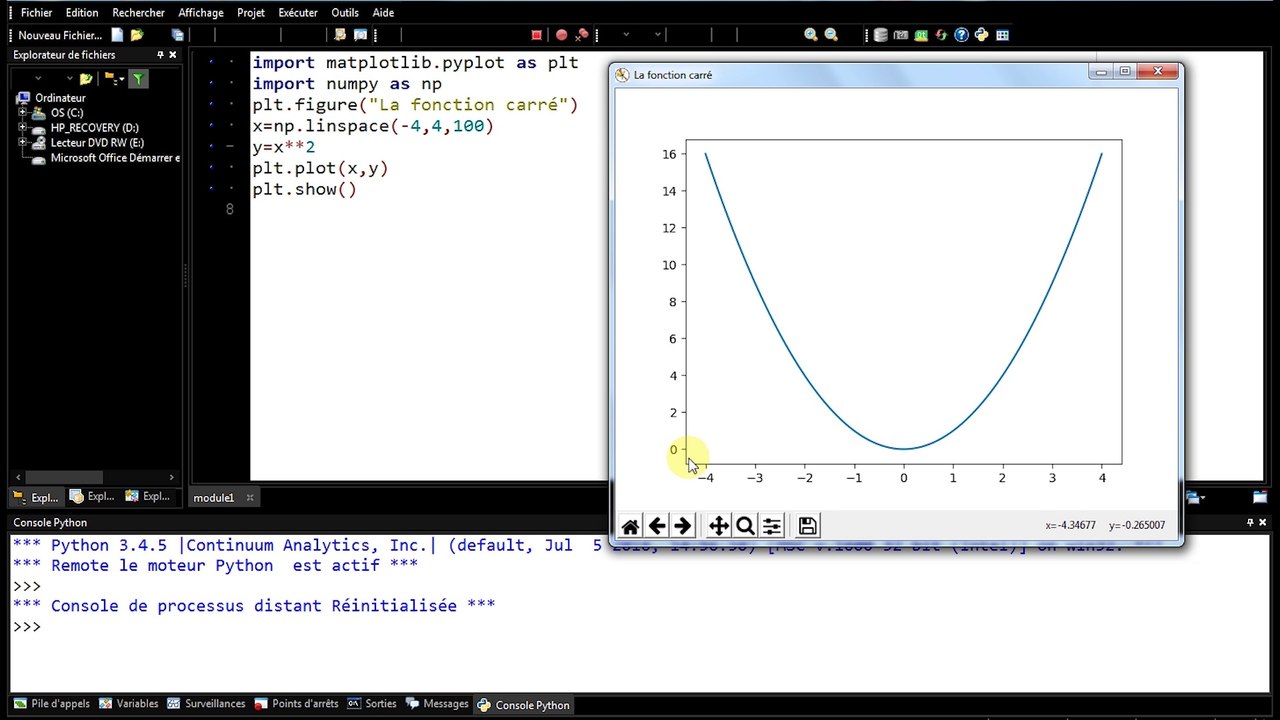The height and width of the screenshot is (720, 1280).
Task: Select the Ordinateur tree item
Action: (x=60, y=98)
